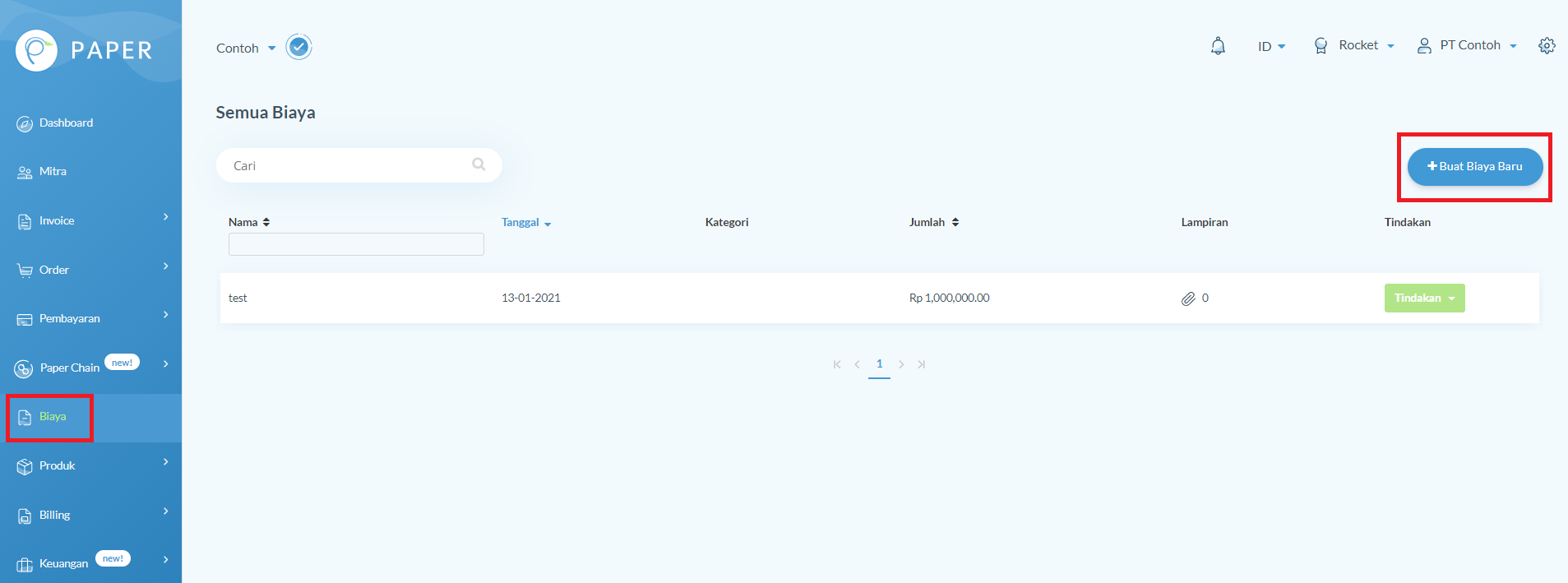The height and width of the screenshot is (583, 1568).
Task: Sort by the Jumlah column
Action: [934, 222]
